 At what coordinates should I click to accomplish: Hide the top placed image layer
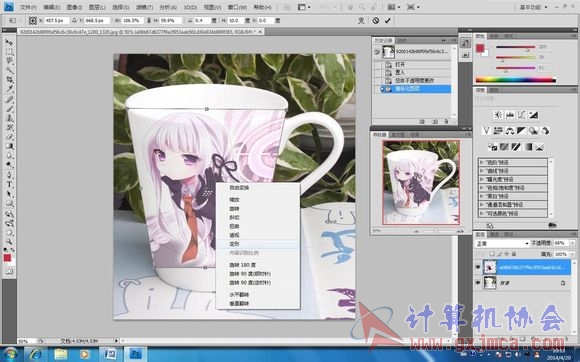[x=478, y=267]
